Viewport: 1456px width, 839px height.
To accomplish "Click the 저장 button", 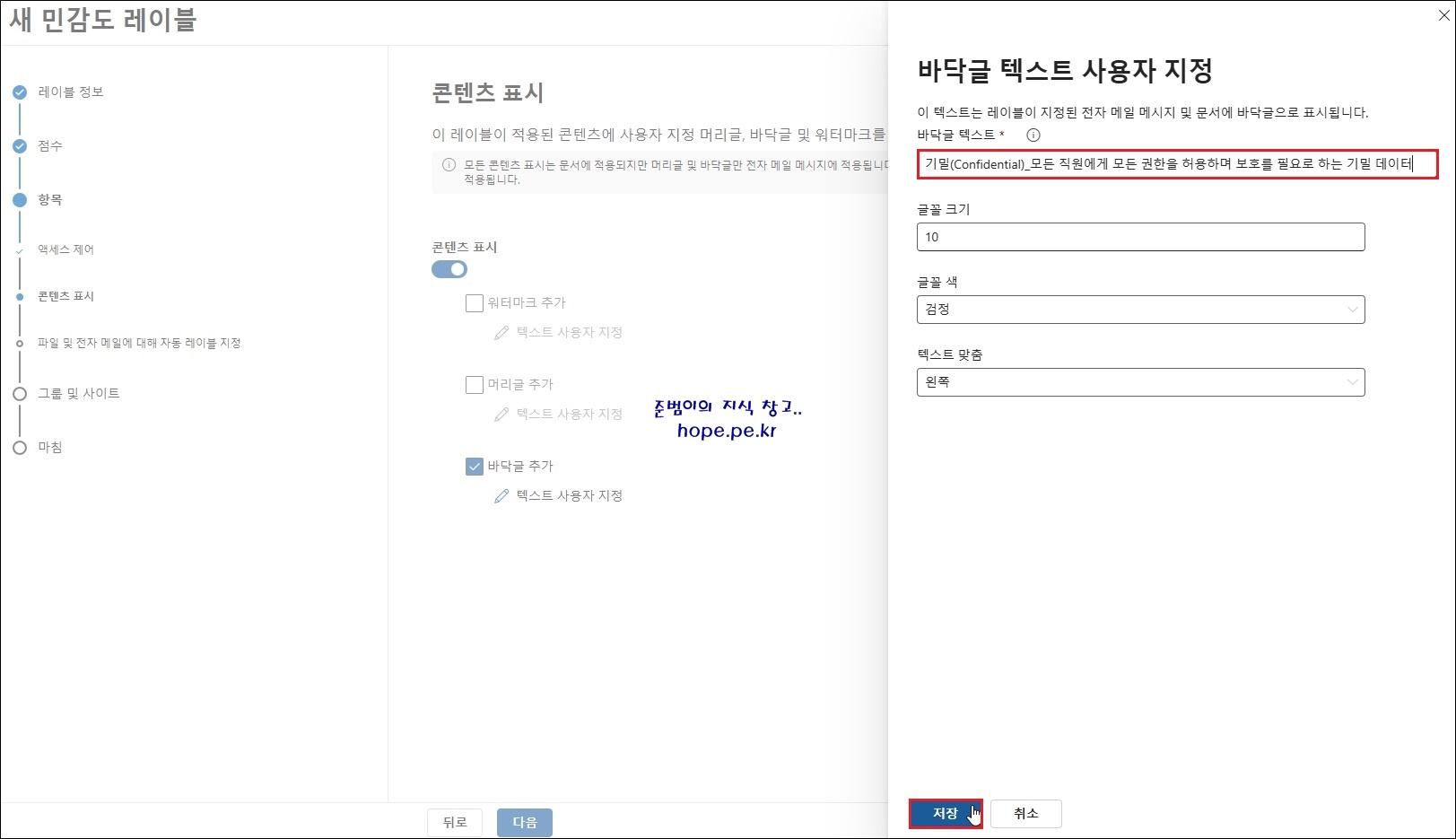I will (946, 814).
